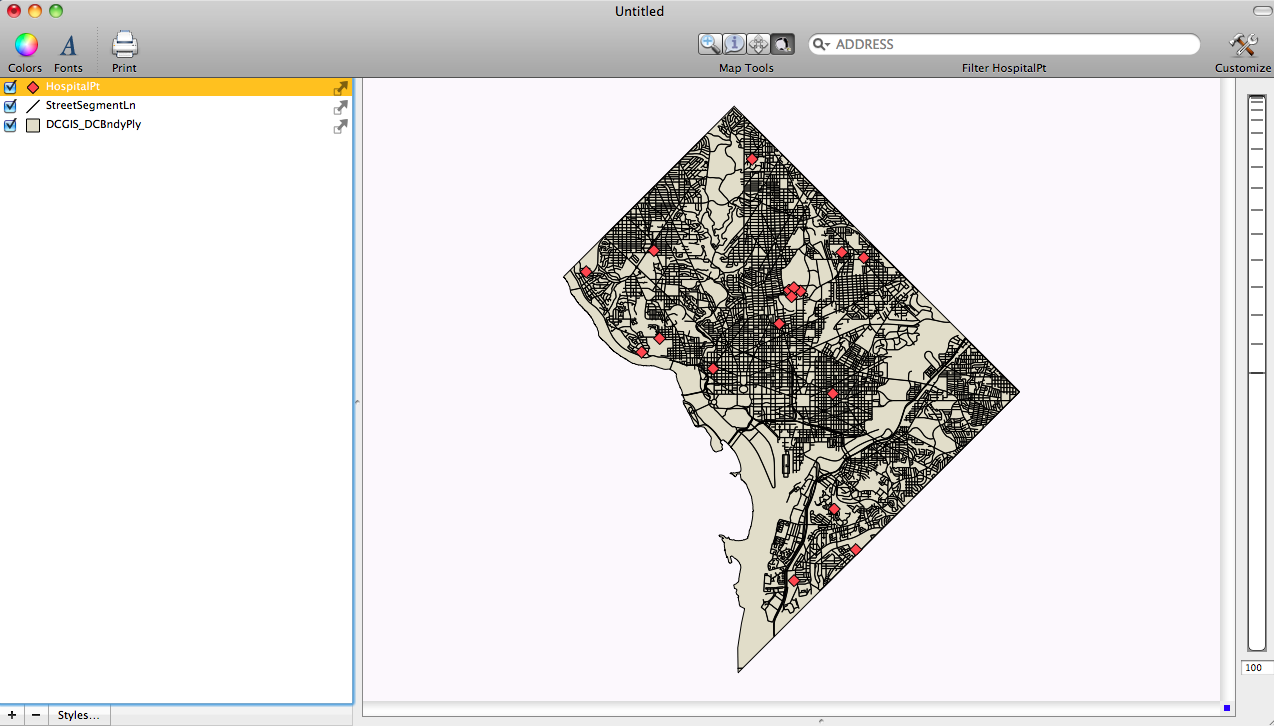This screenshot has width=1274, height=726.
Task: Select the DCGIS_DCBndyPly layer row
Action: (93, 125)
